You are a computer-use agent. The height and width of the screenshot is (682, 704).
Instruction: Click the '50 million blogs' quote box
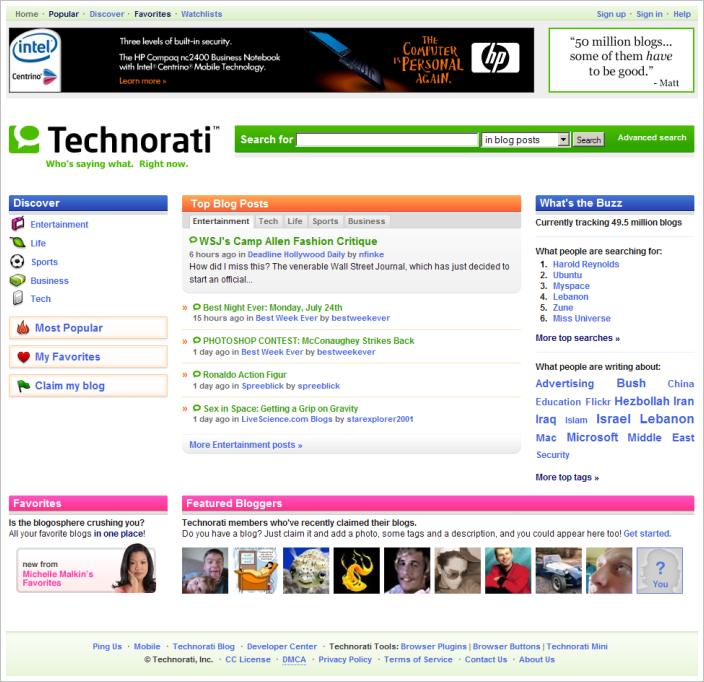click(621, 60)
